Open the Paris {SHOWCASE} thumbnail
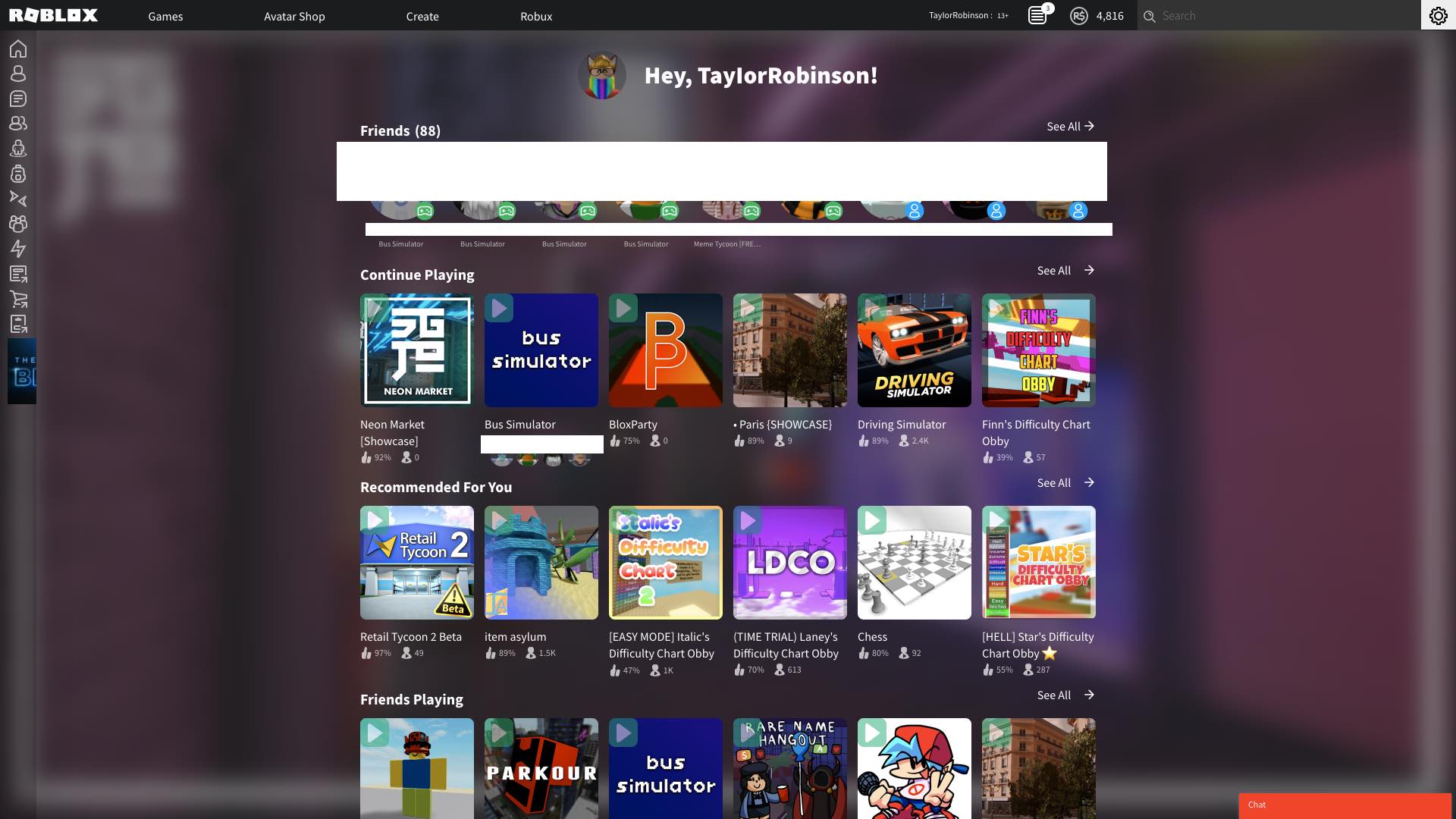This screenshot has width=1456, height=819. tap(790, 350)
